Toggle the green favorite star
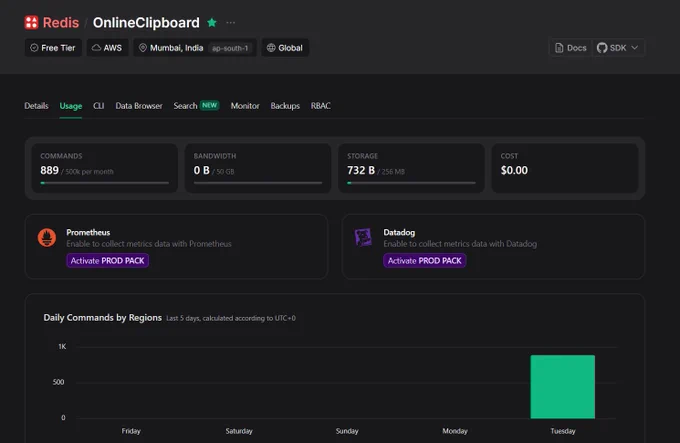The width and height of the screenshot is (680, 443). [212, 23]
